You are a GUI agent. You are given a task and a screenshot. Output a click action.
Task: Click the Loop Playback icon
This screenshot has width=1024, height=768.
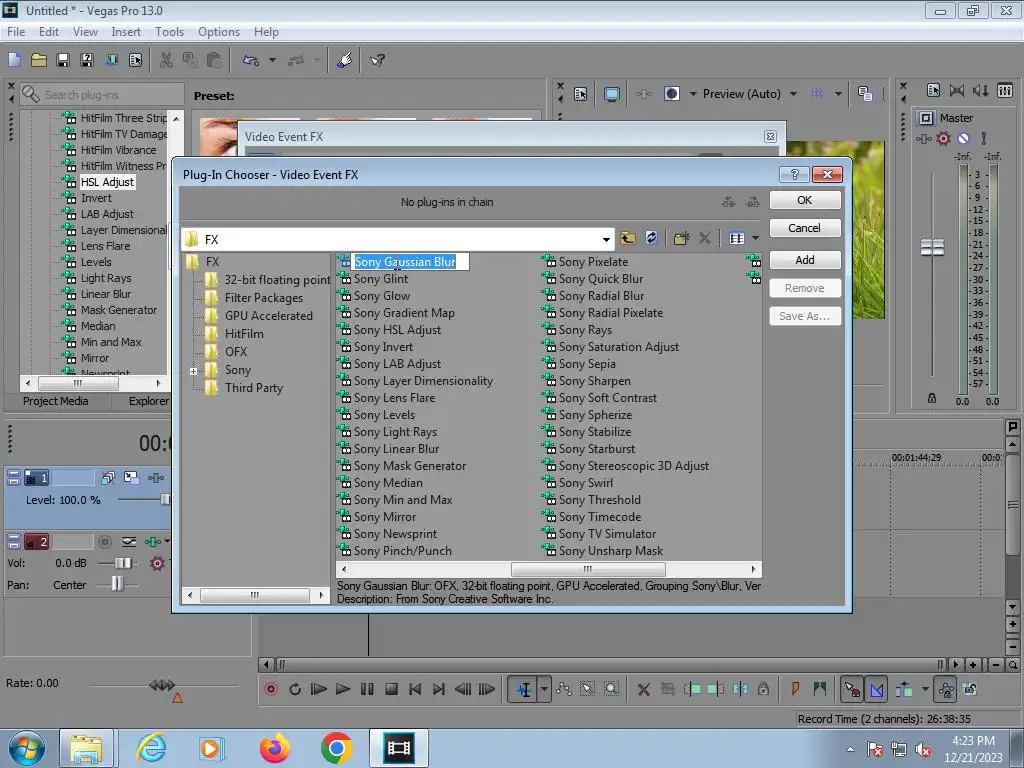tap(295, 689)
